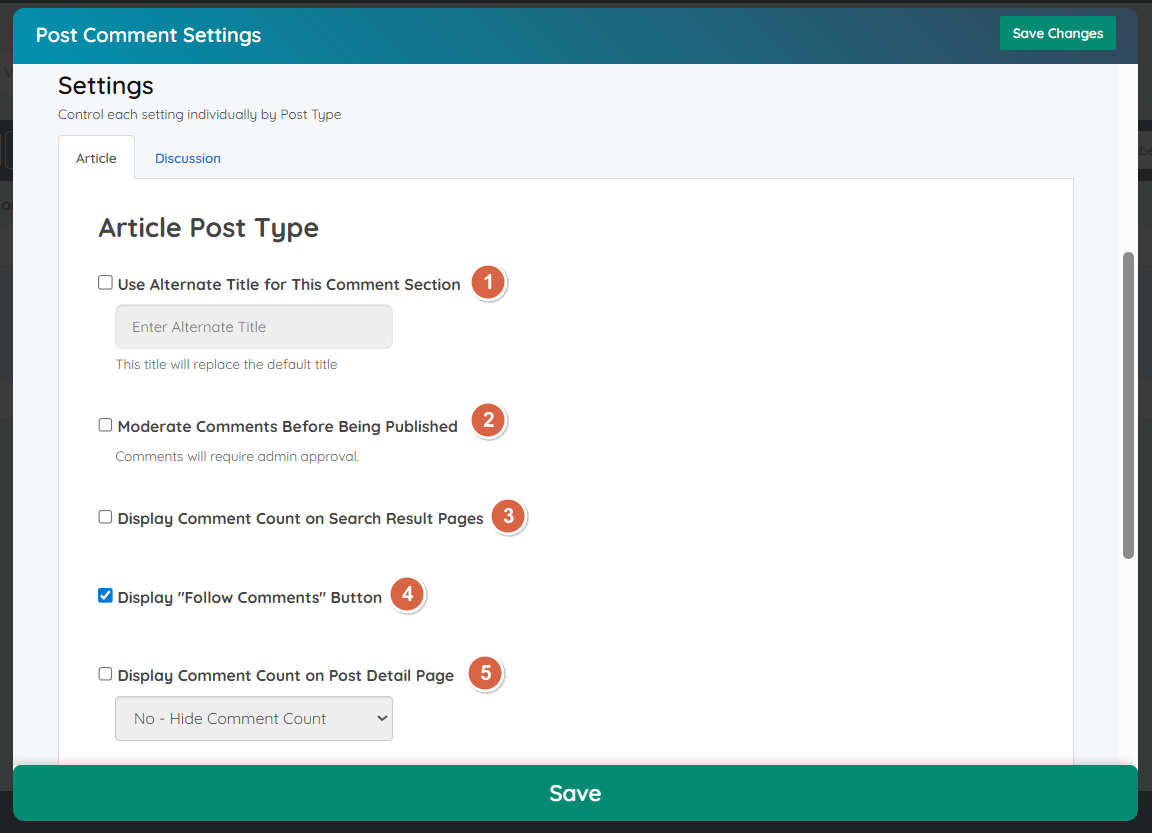This screenshot has height=833, width=1152.
Task: Click the Article Post Type heading
Action: click(x=209, y=228)
